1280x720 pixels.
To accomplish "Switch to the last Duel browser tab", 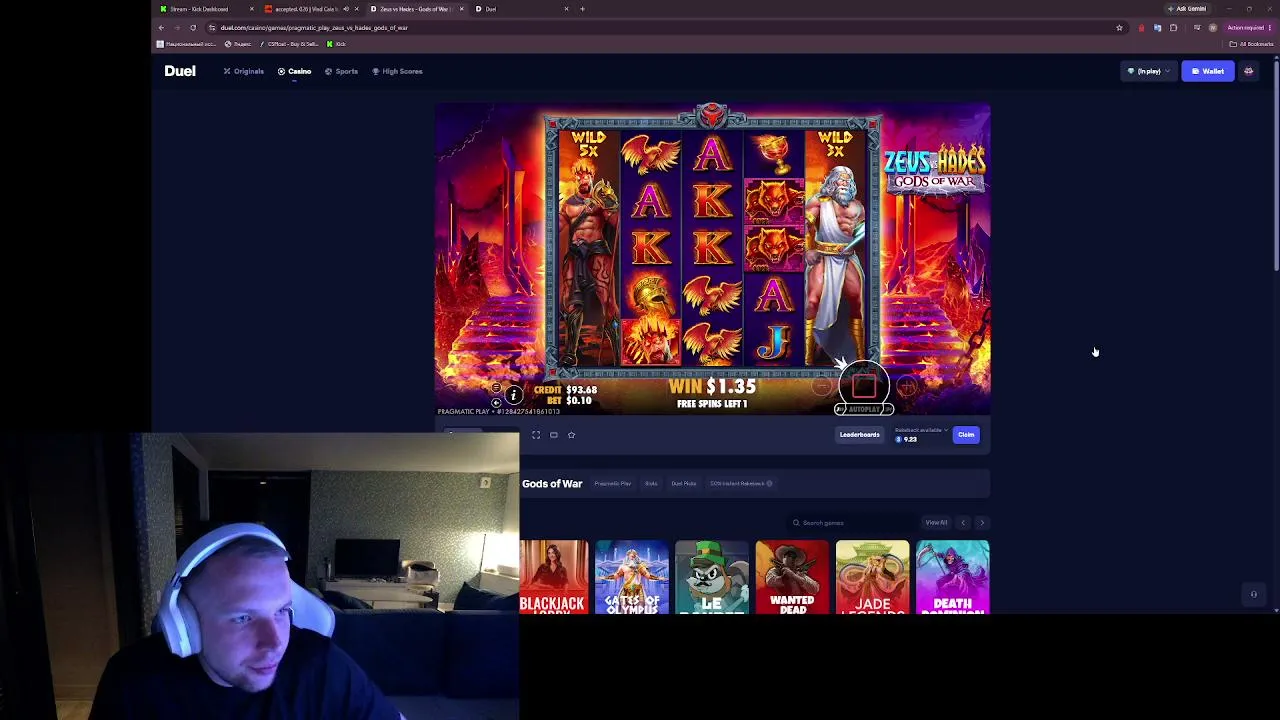I will point(520,9).
